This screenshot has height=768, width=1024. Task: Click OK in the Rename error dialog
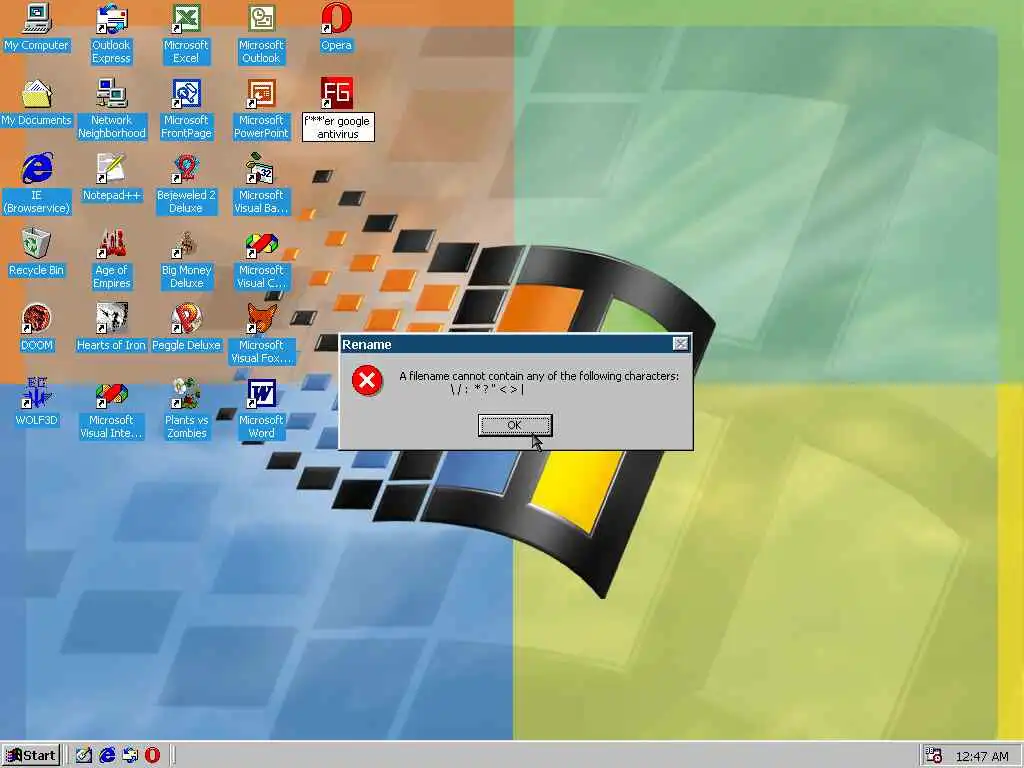coord(515,425)
